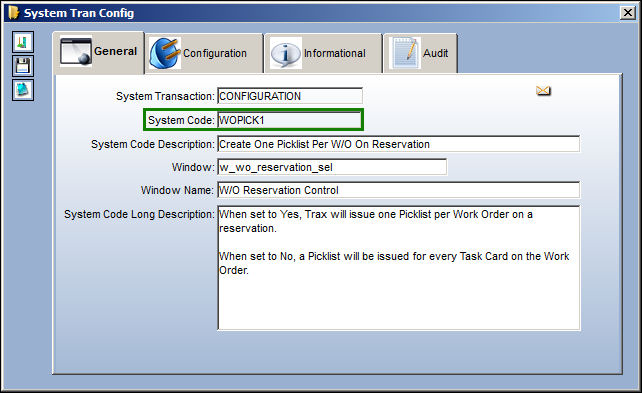This screenshot has height=393, width=642.
Task: Click the sidebar icon below the save disk
Action: point(23,90)
